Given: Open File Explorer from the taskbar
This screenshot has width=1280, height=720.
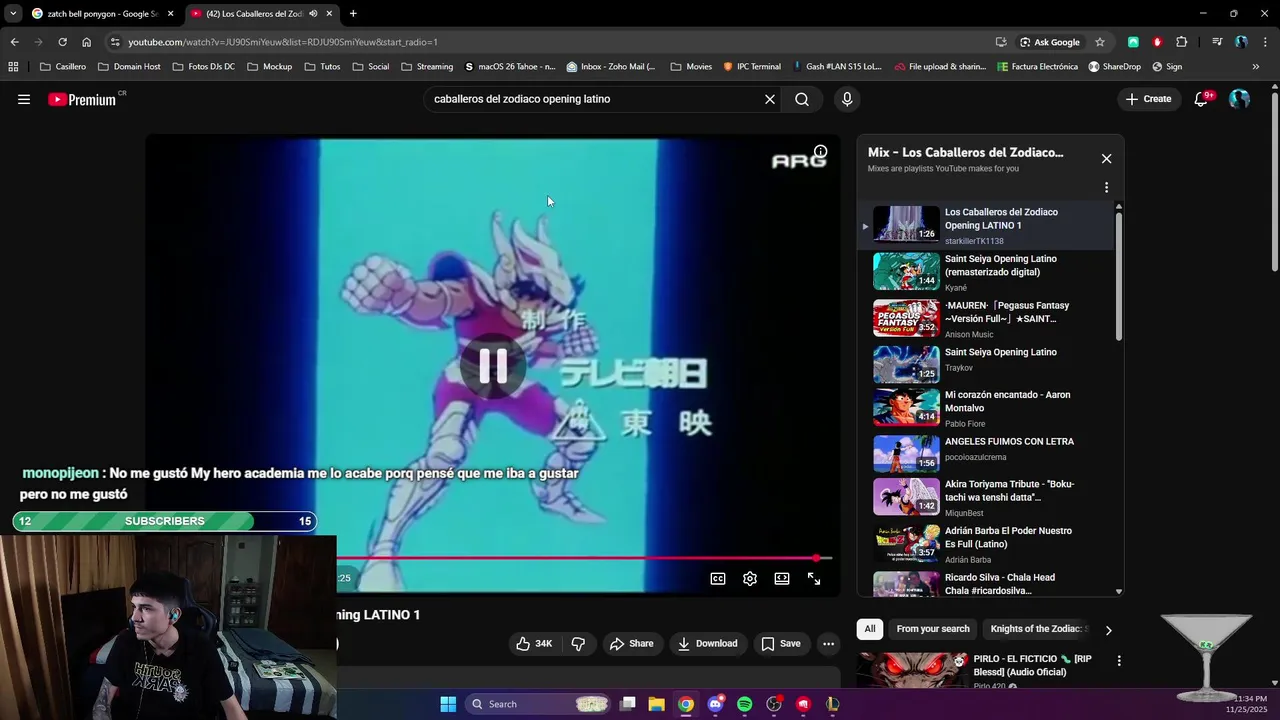Looking at the screenshot, I should (x=656, y=704).
